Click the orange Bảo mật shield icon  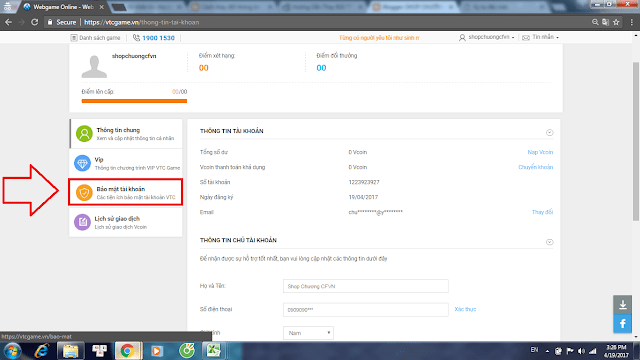[x=84, y=193]
